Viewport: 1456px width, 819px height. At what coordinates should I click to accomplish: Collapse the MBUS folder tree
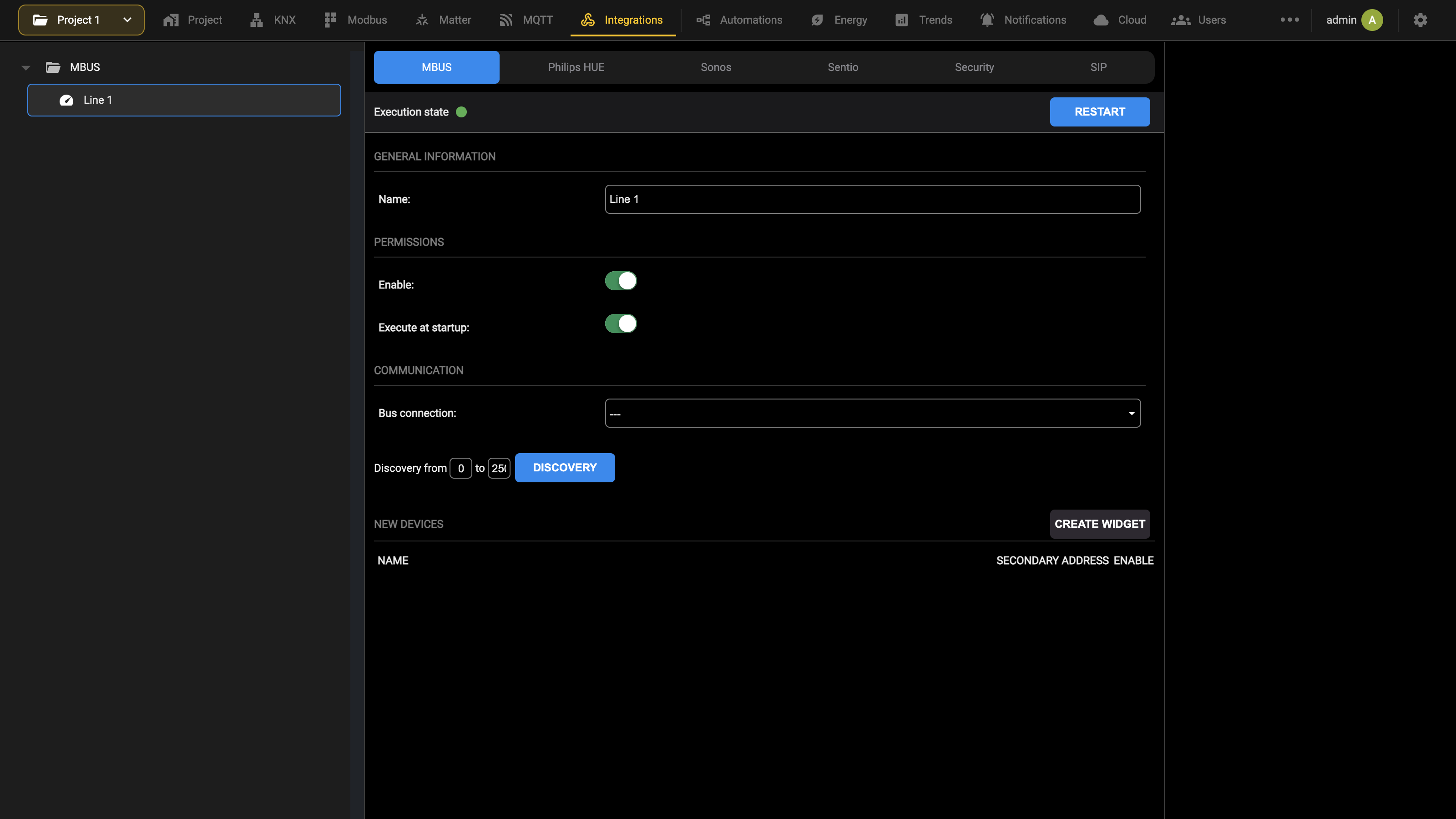[25, 68]
